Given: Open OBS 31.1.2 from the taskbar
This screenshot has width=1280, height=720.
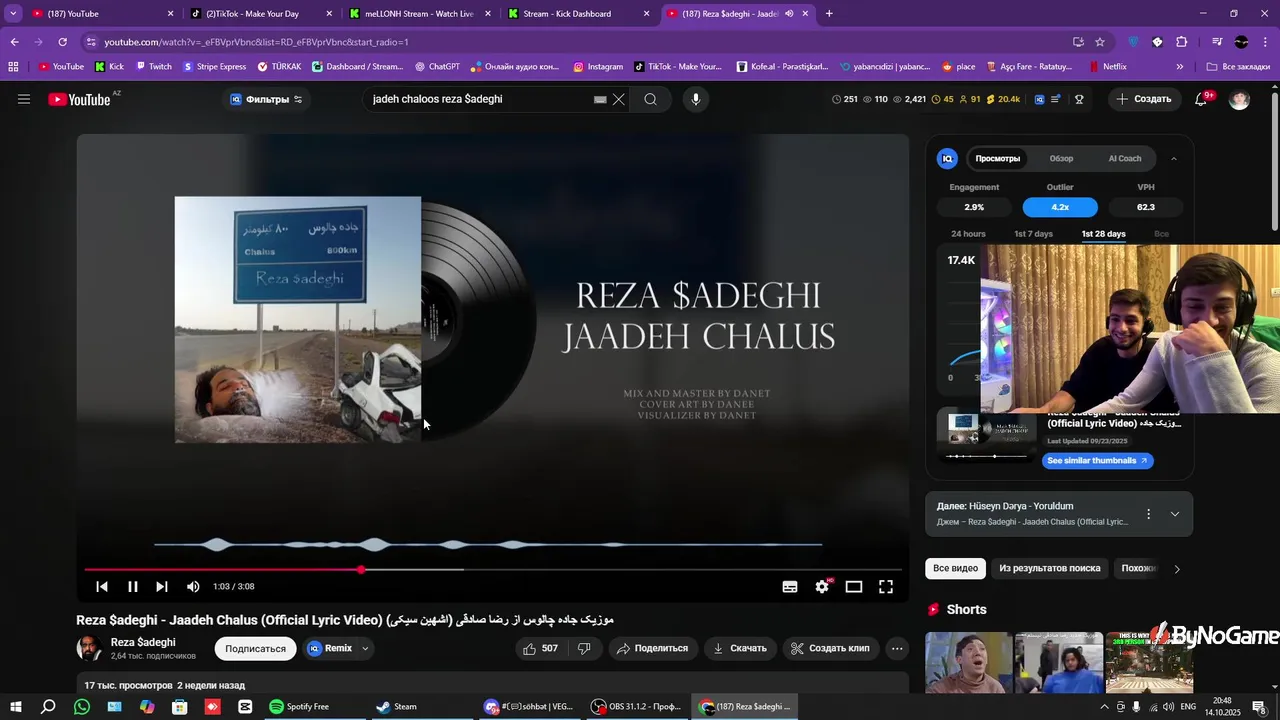Looking at the screenshot, I should pos(636,707).
